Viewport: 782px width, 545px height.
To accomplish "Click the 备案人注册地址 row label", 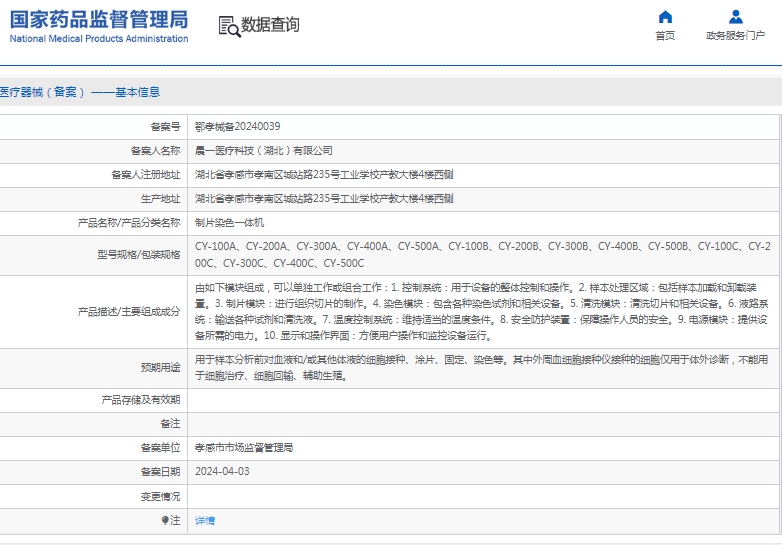I will [x=146, y=175].
